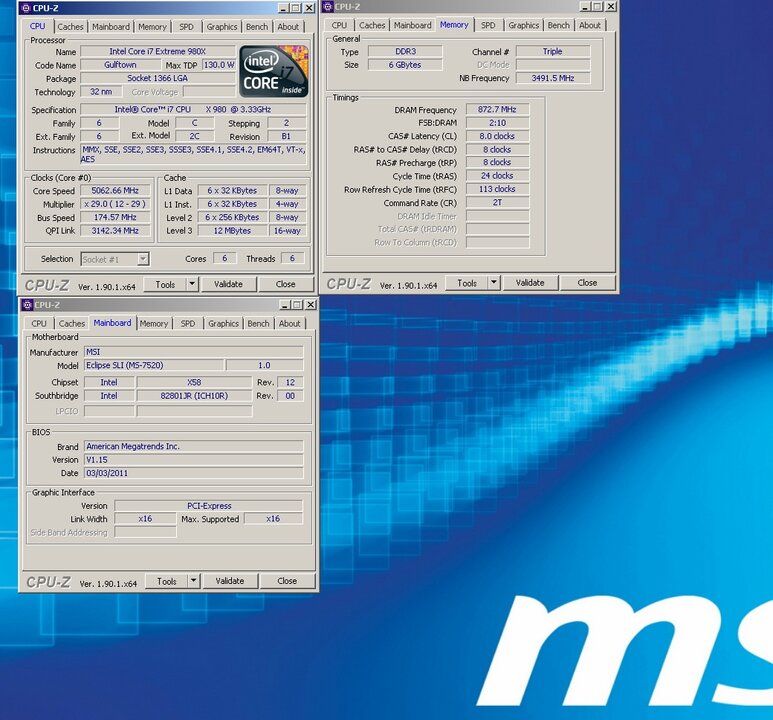The width and height of the screenshot is (773, 720).
Task: Click the Core Speed value 5062.66 MHz
Action: 115,190
